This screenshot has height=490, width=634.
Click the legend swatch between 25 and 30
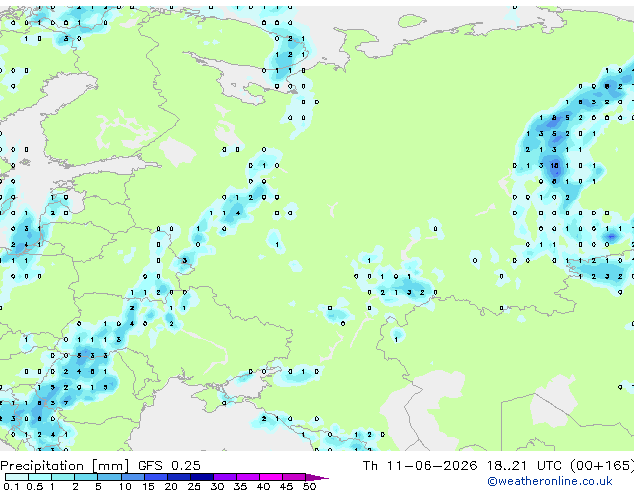tap(201, 477)
